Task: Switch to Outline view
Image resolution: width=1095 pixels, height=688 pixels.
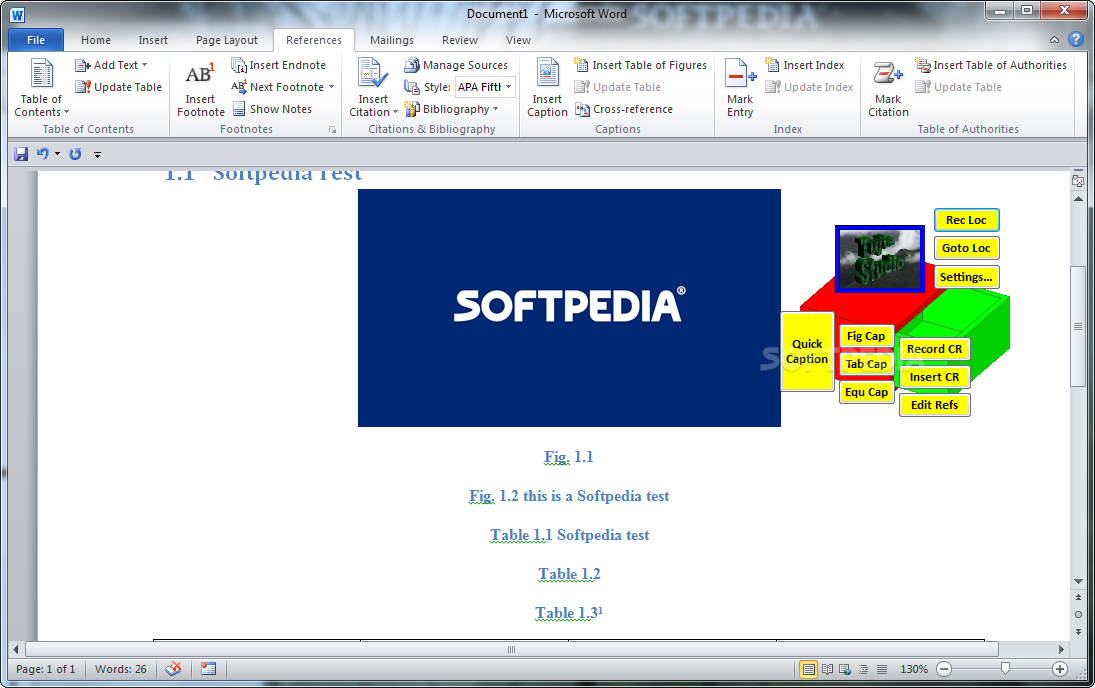Action: pyautogui.click(x=864, y=669)
